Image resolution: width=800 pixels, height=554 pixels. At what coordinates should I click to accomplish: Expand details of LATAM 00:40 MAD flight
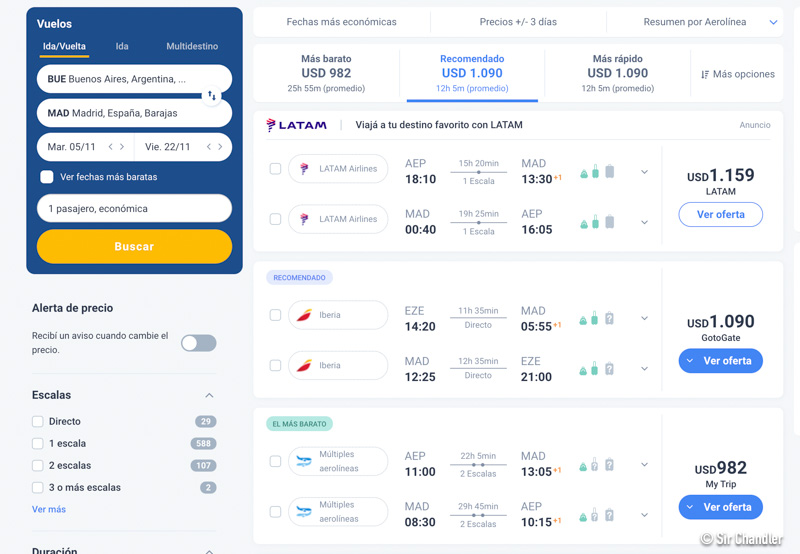coord(644,222)
